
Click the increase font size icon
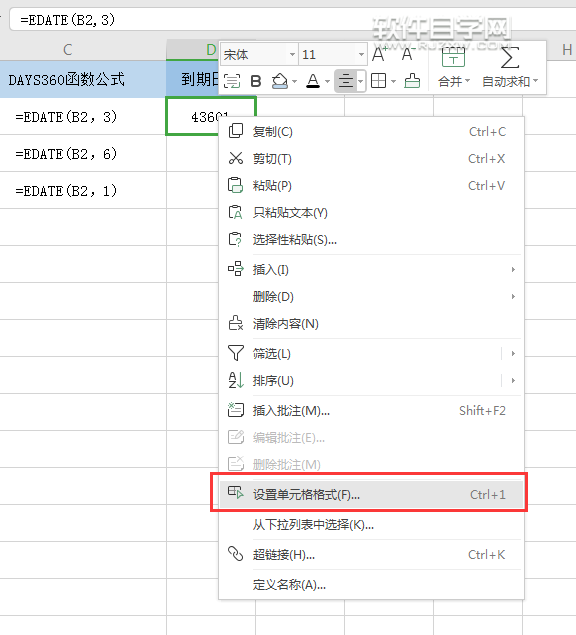(x=379, y=54)
